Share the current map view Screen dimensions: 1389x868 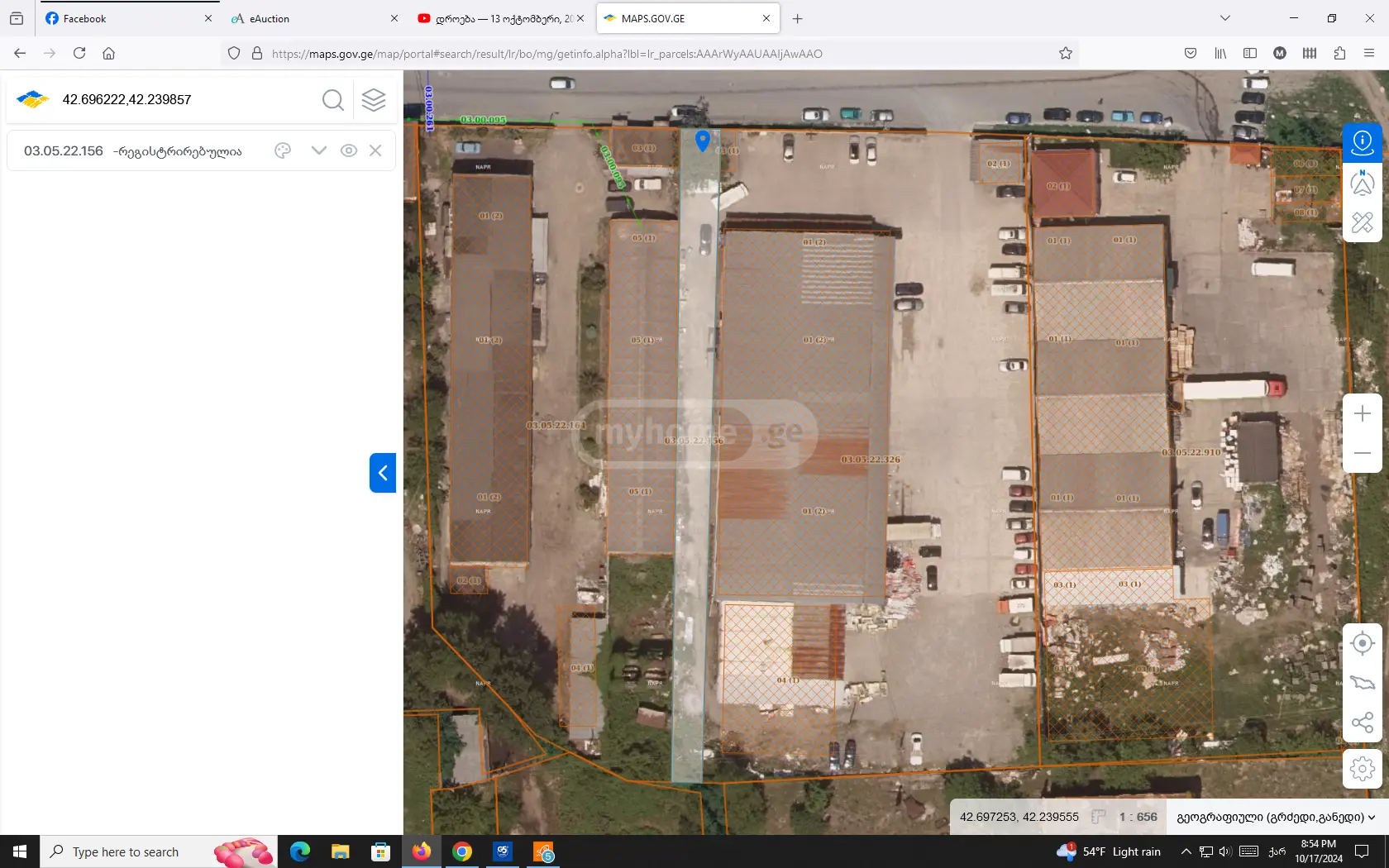(x=1363, y=723)
